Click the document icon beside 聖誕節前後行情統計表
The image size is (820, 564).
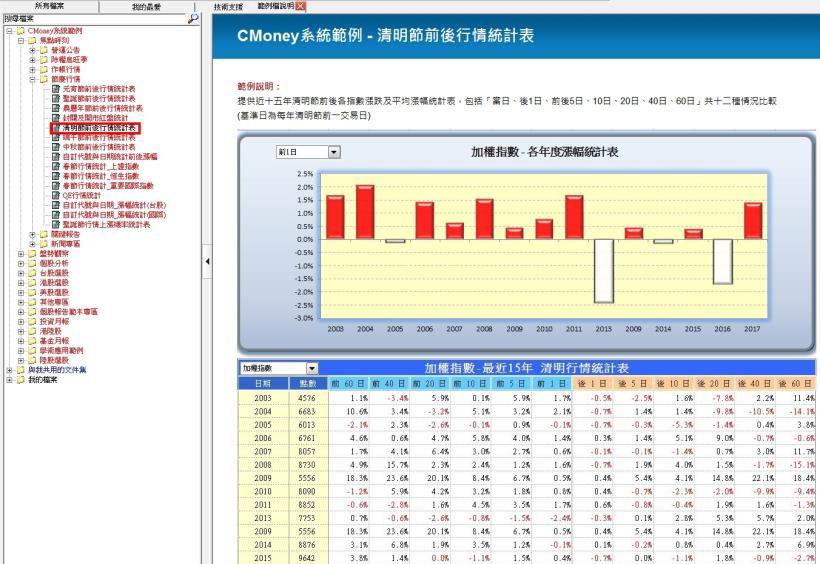click(56, 98)
